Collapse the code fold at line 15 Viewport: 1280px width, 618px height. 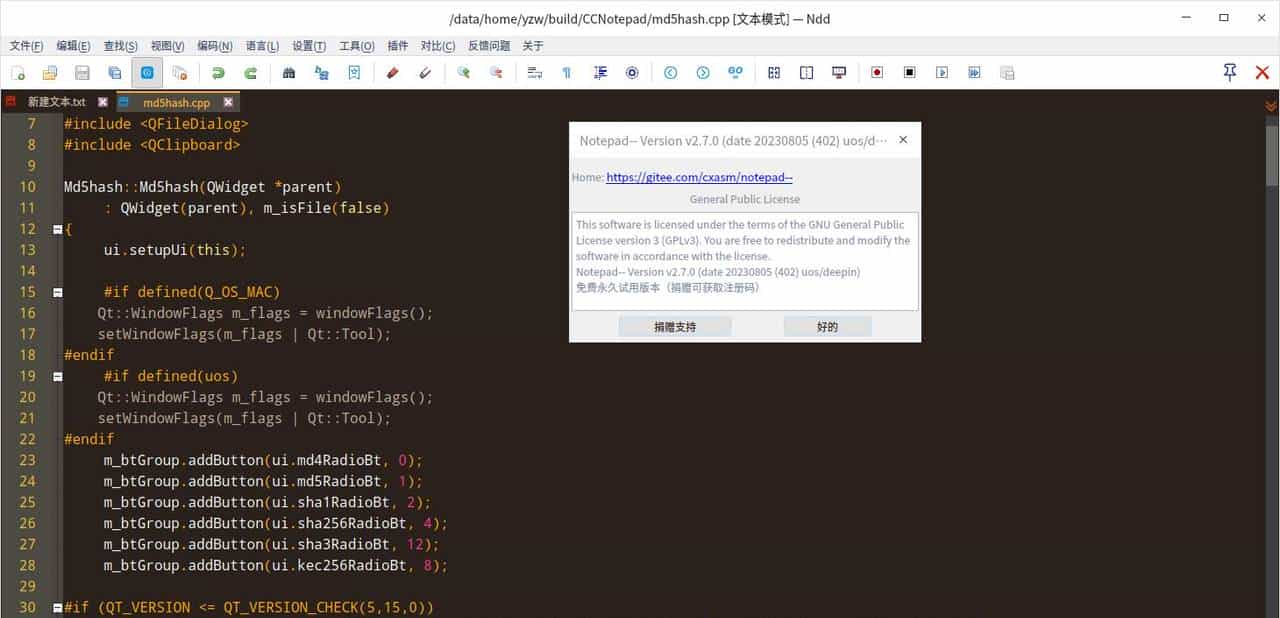coord(57,292)
